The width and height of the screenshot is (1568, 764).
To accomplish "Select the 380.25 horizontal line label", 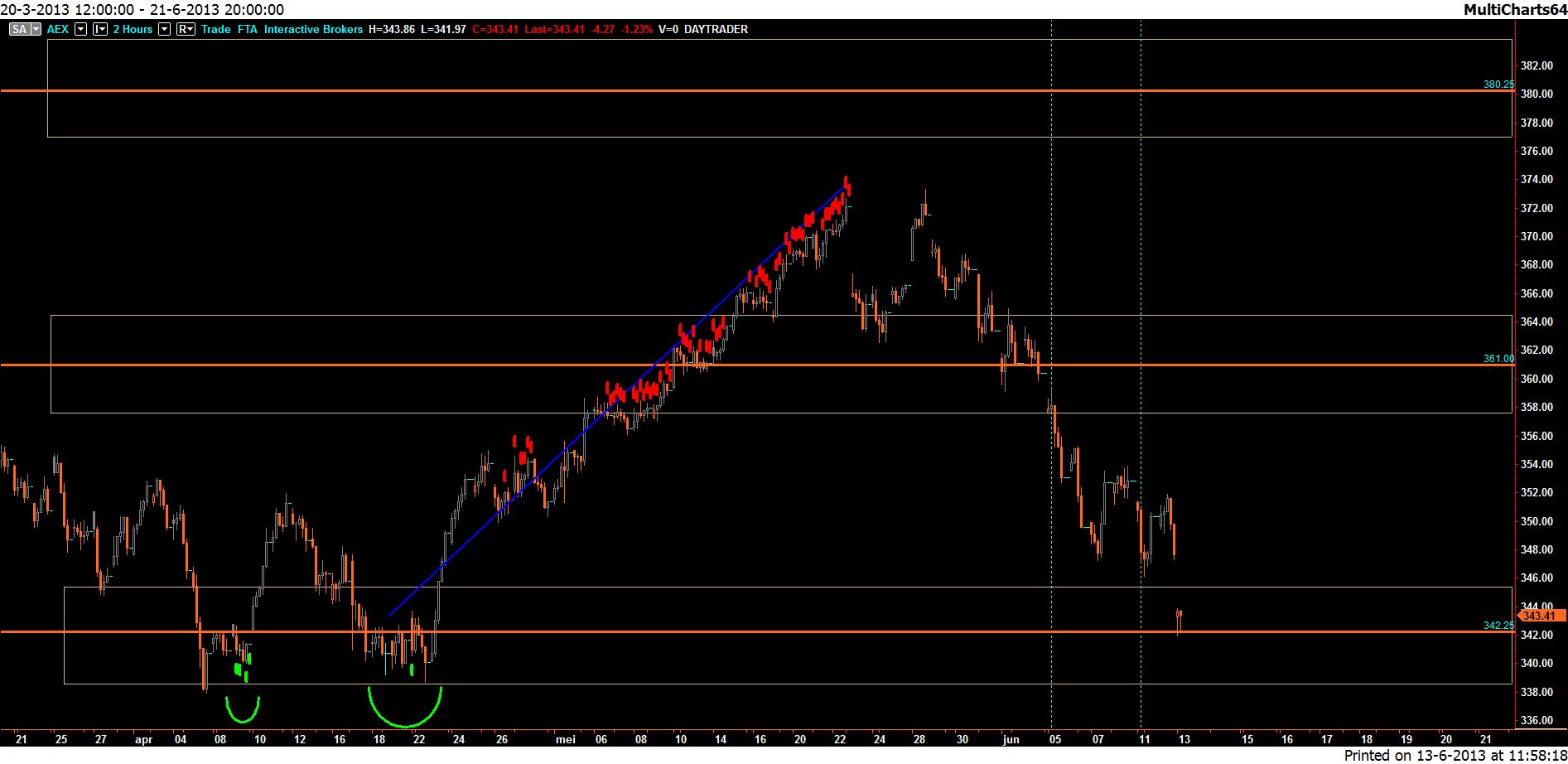I will (x=1498, y=85).
